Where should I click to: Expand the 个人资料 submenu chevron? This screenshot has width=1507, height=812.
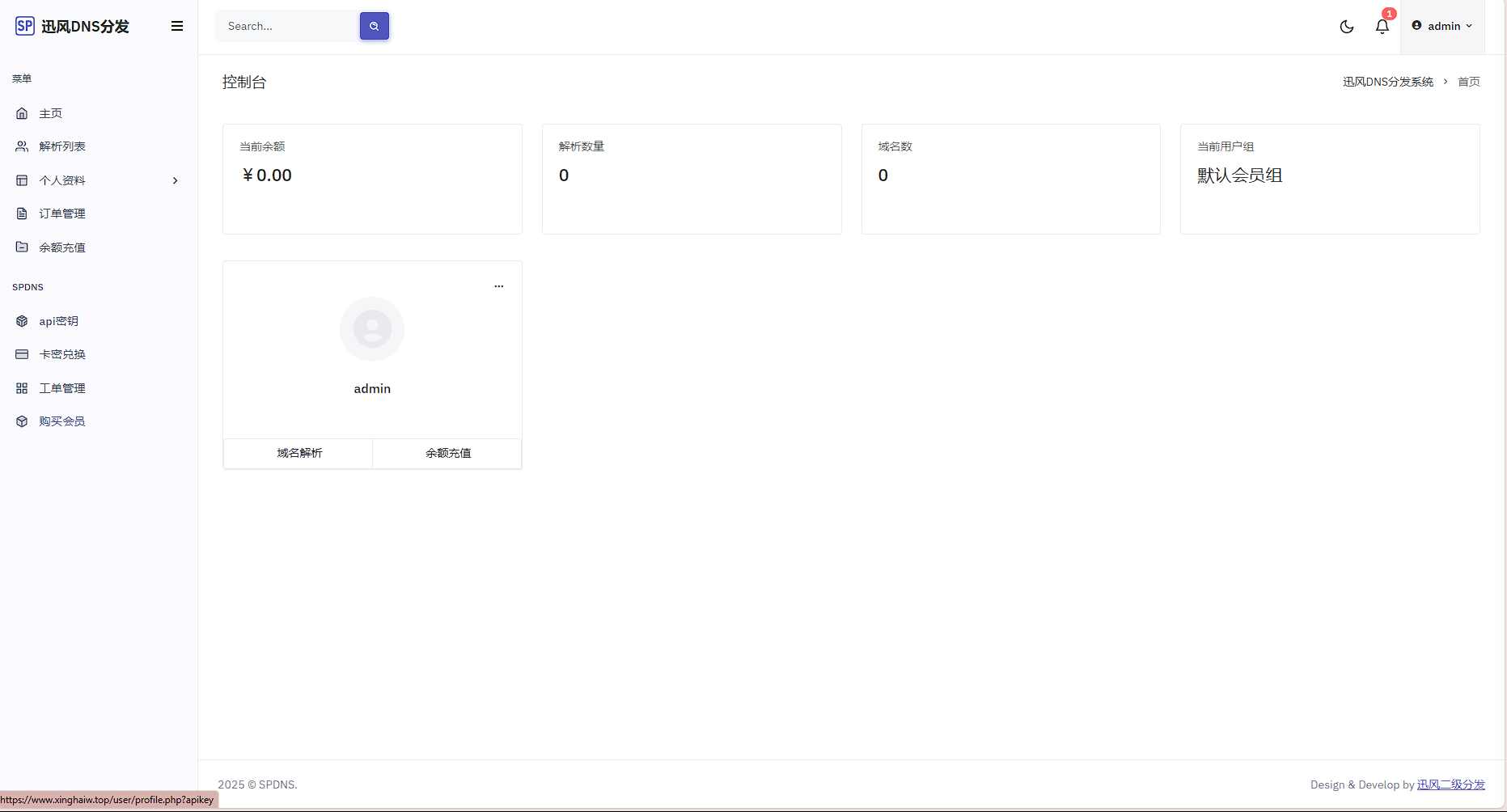175,180
